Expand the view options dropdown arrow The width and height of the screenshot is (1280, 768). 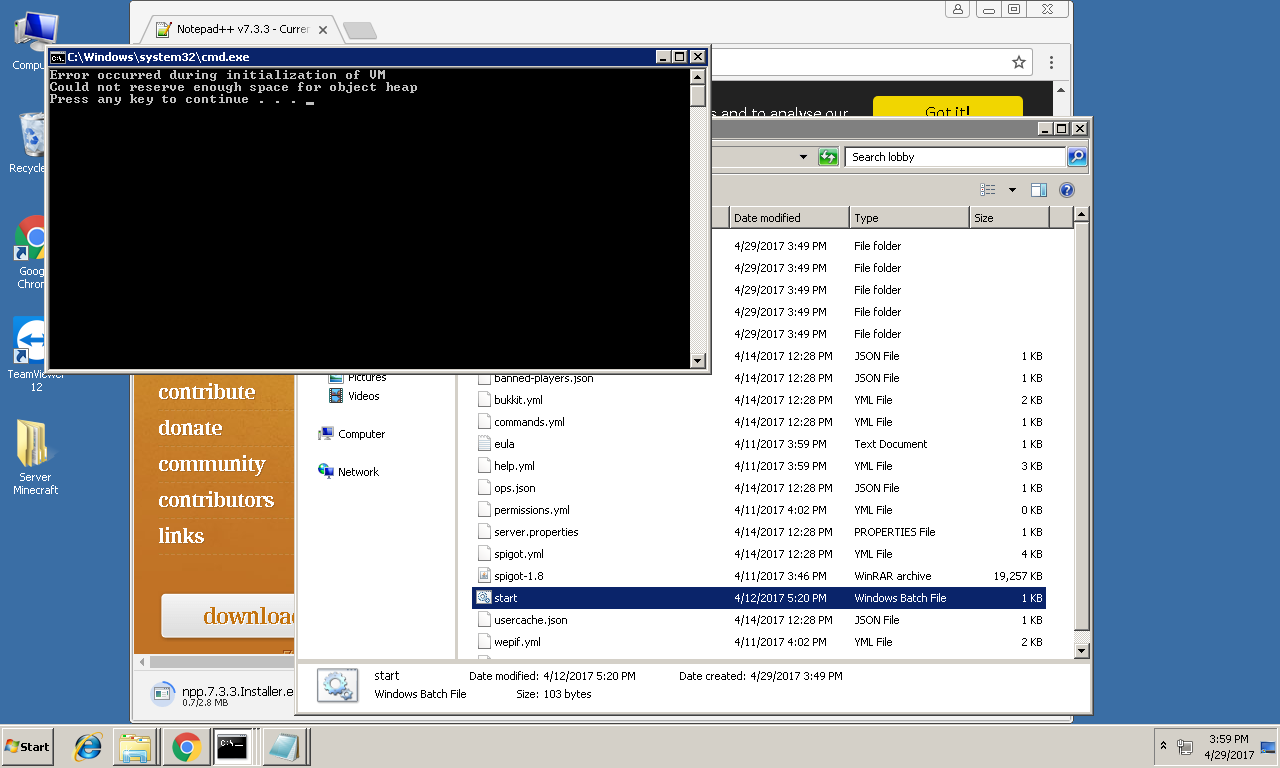[x=1012, y=190]
